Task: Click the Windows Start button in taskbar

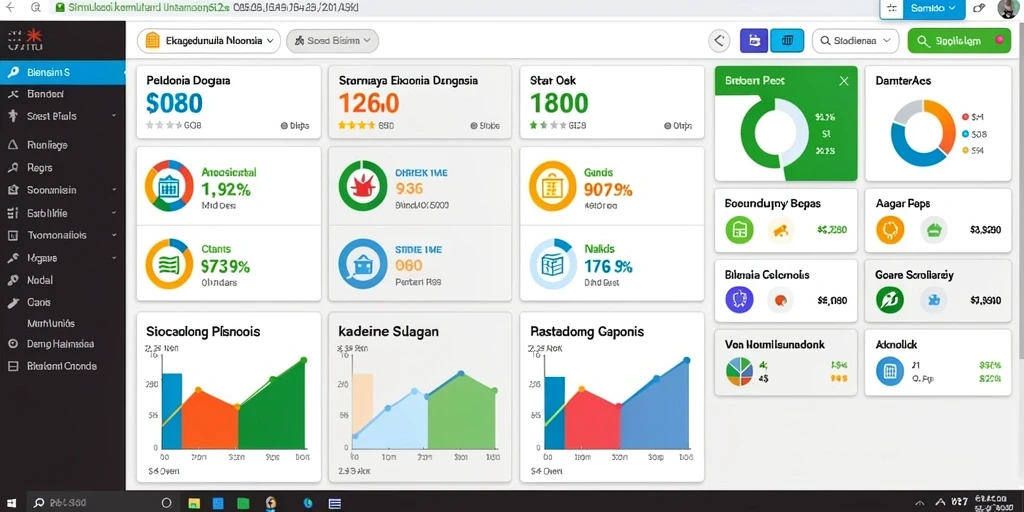Action: pyautogui.click(x=12, y=503)
